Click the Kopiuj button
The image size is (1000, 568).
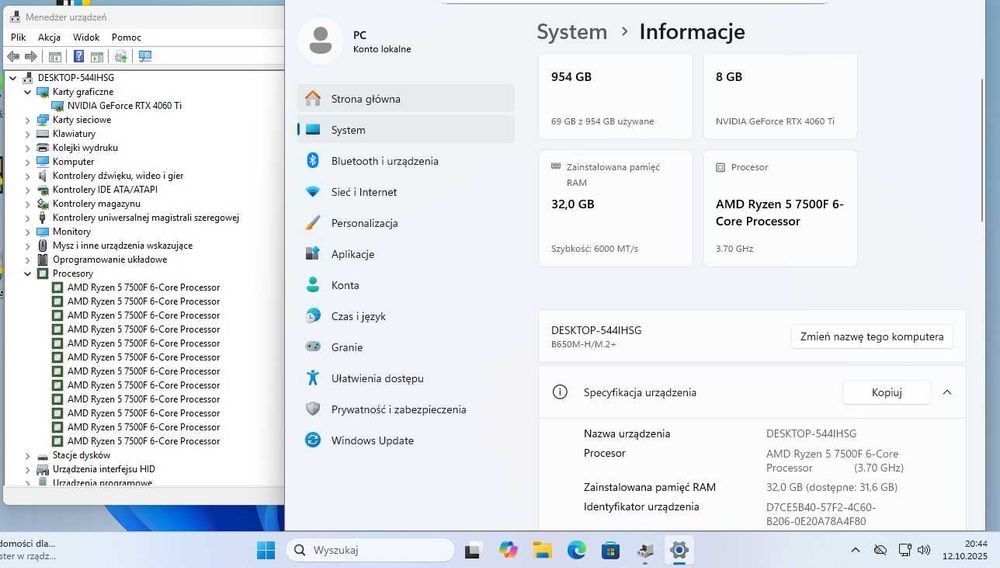[x=886, y=393]
